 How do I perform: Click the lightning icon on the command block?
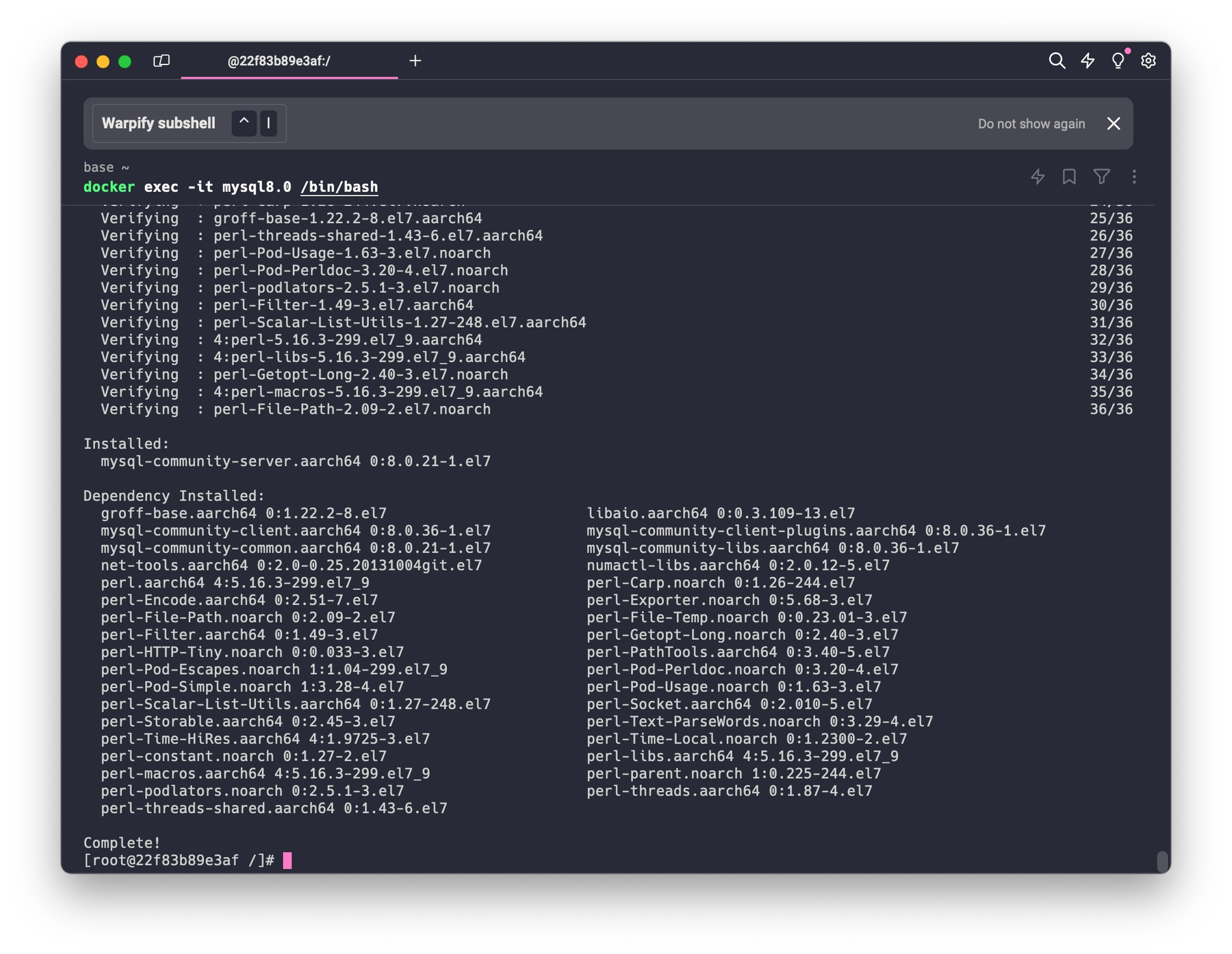point(1037,176)
